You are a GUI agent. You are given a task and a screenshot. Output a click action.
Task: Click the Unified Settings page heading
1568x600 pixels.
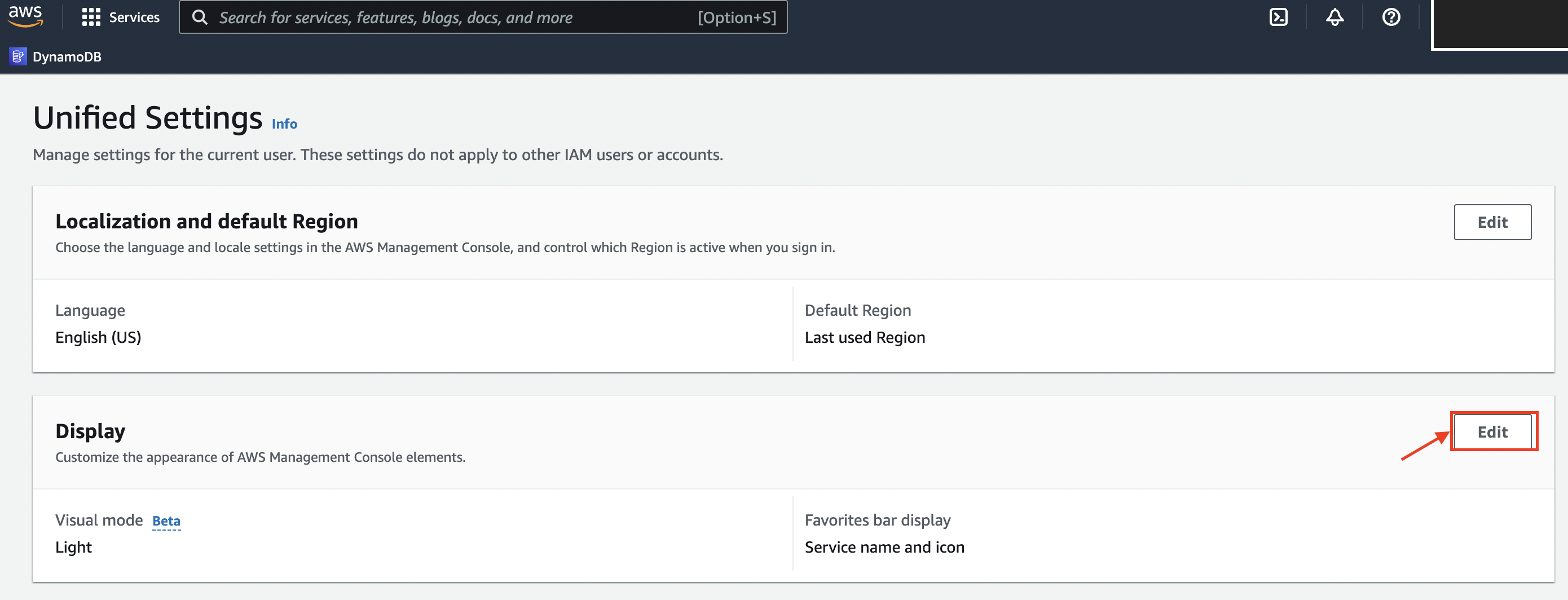tap(147, 117)
